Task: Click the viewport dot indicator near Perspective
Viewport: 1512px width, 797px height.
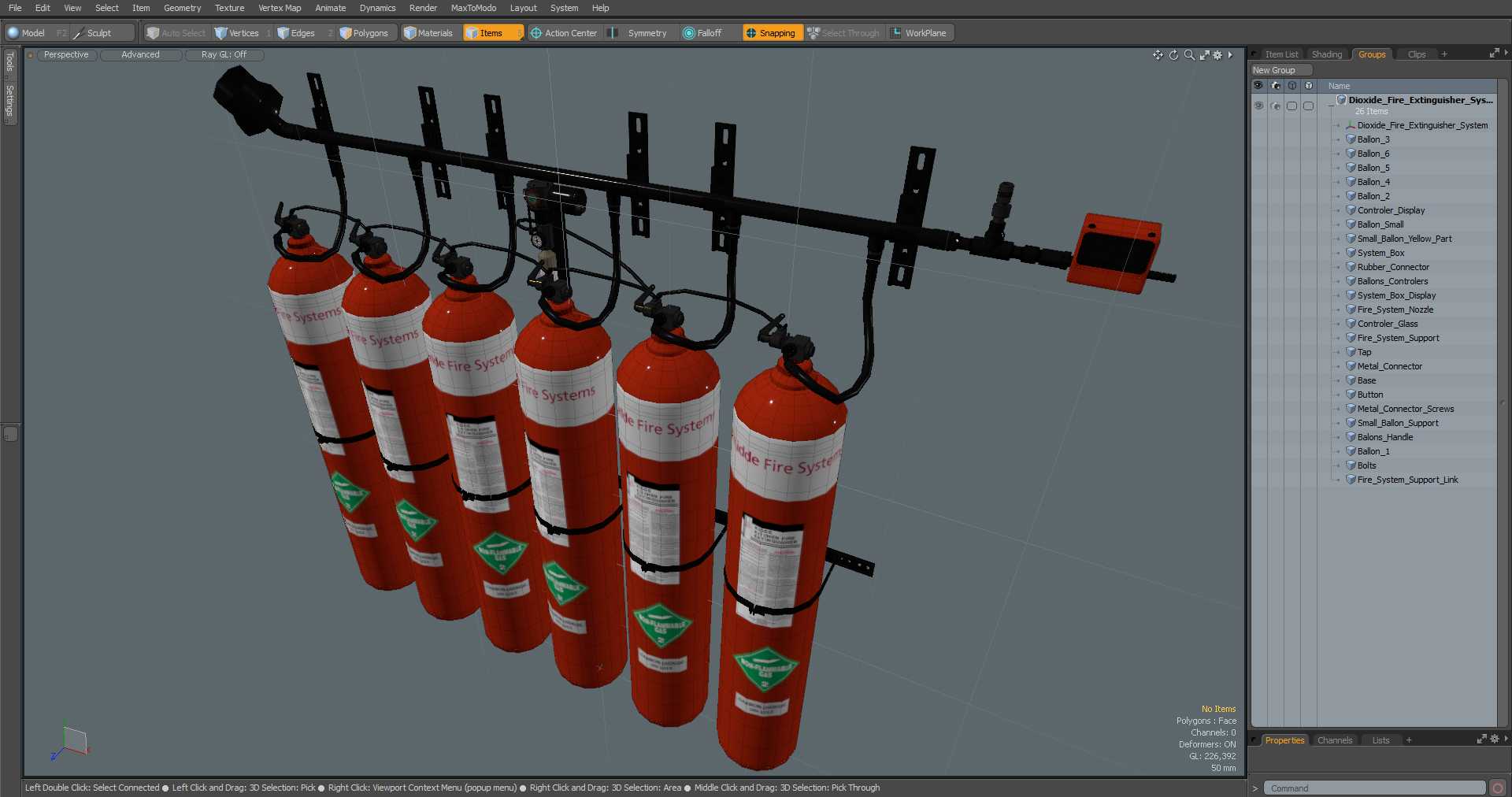Action: point(31,55)
